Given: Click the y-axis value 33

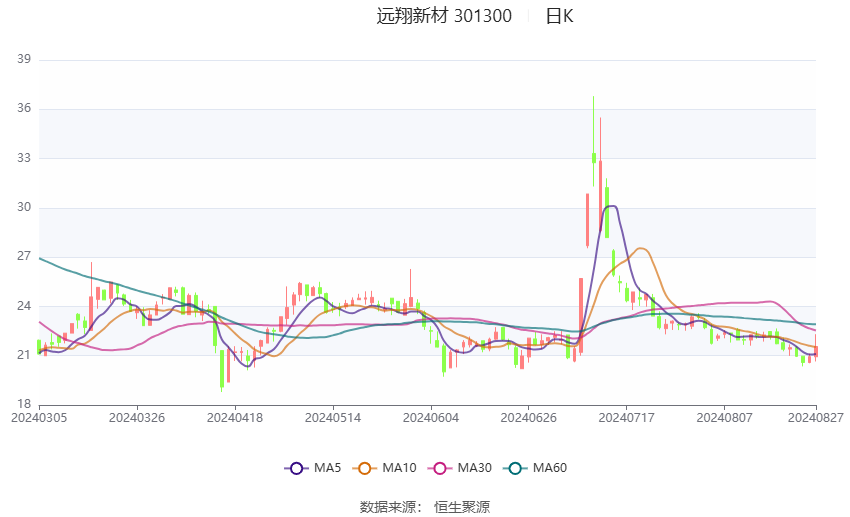Looking at the screenshot, I should (x=24, y=158).
